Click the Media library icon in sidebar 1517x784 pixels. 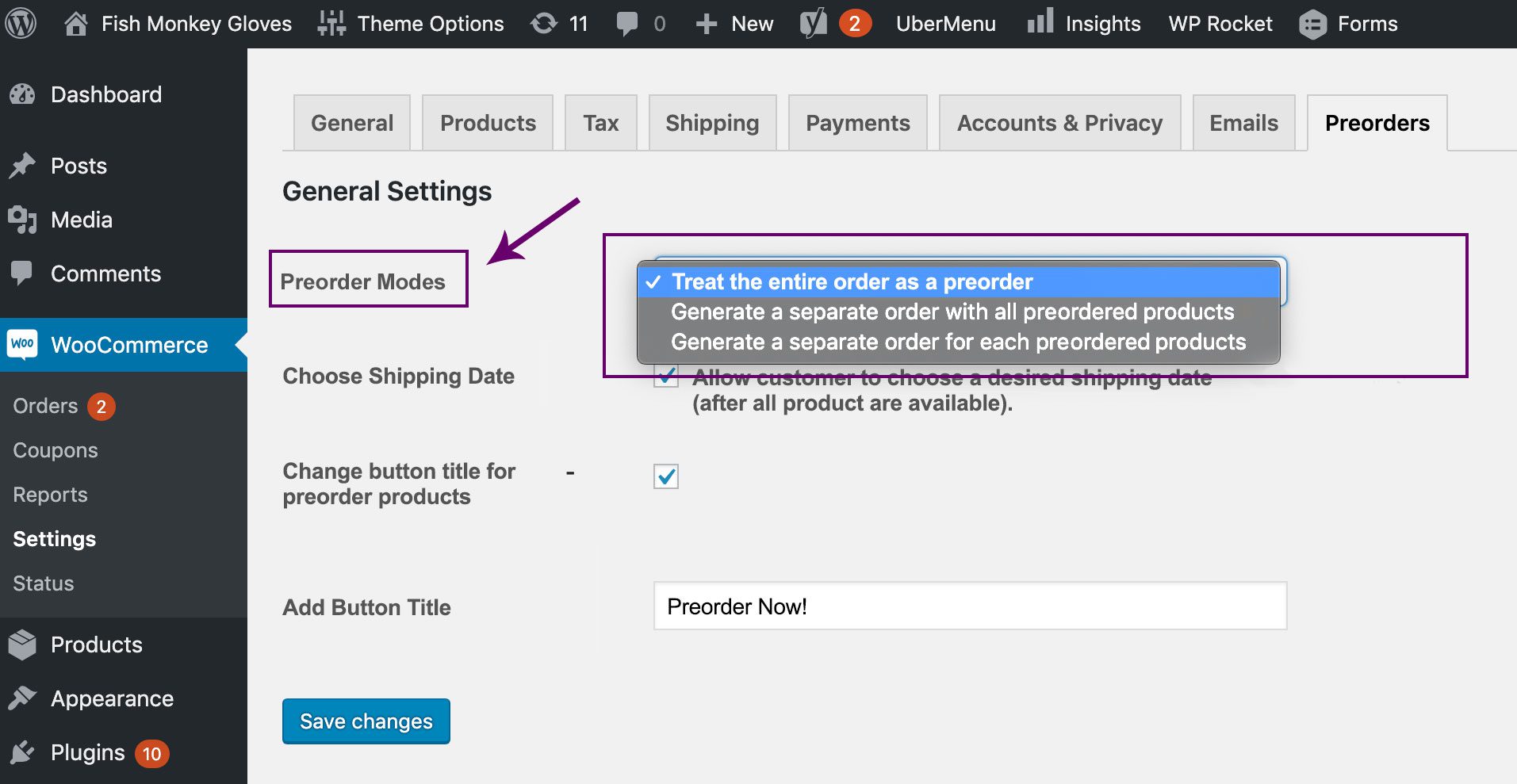24,220
